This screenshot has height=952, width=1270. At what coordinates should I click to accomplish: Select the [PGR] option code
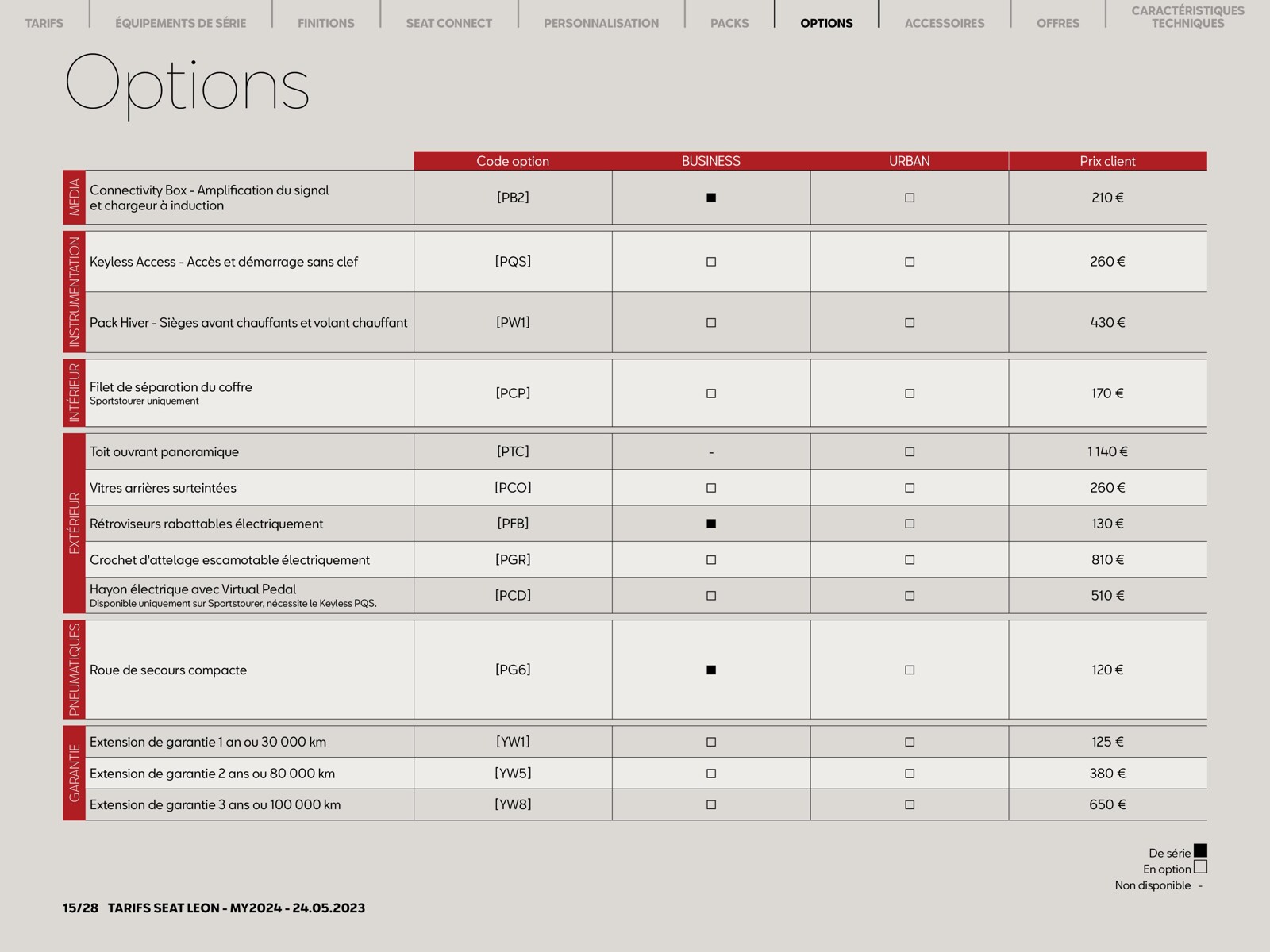coord(513,560)
